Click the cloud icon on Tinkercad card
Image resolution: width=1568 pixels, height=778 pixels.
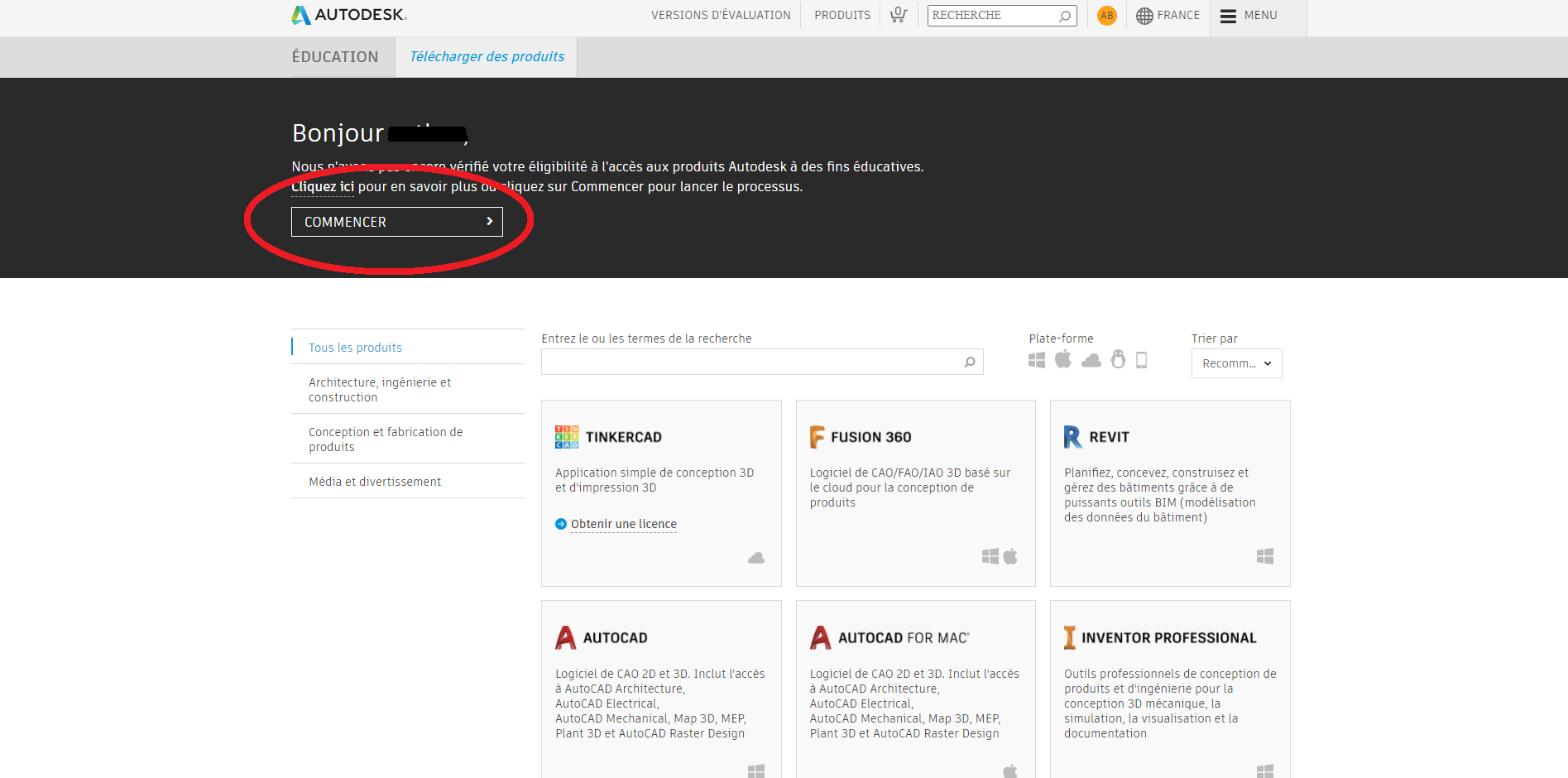pos(756,558)
